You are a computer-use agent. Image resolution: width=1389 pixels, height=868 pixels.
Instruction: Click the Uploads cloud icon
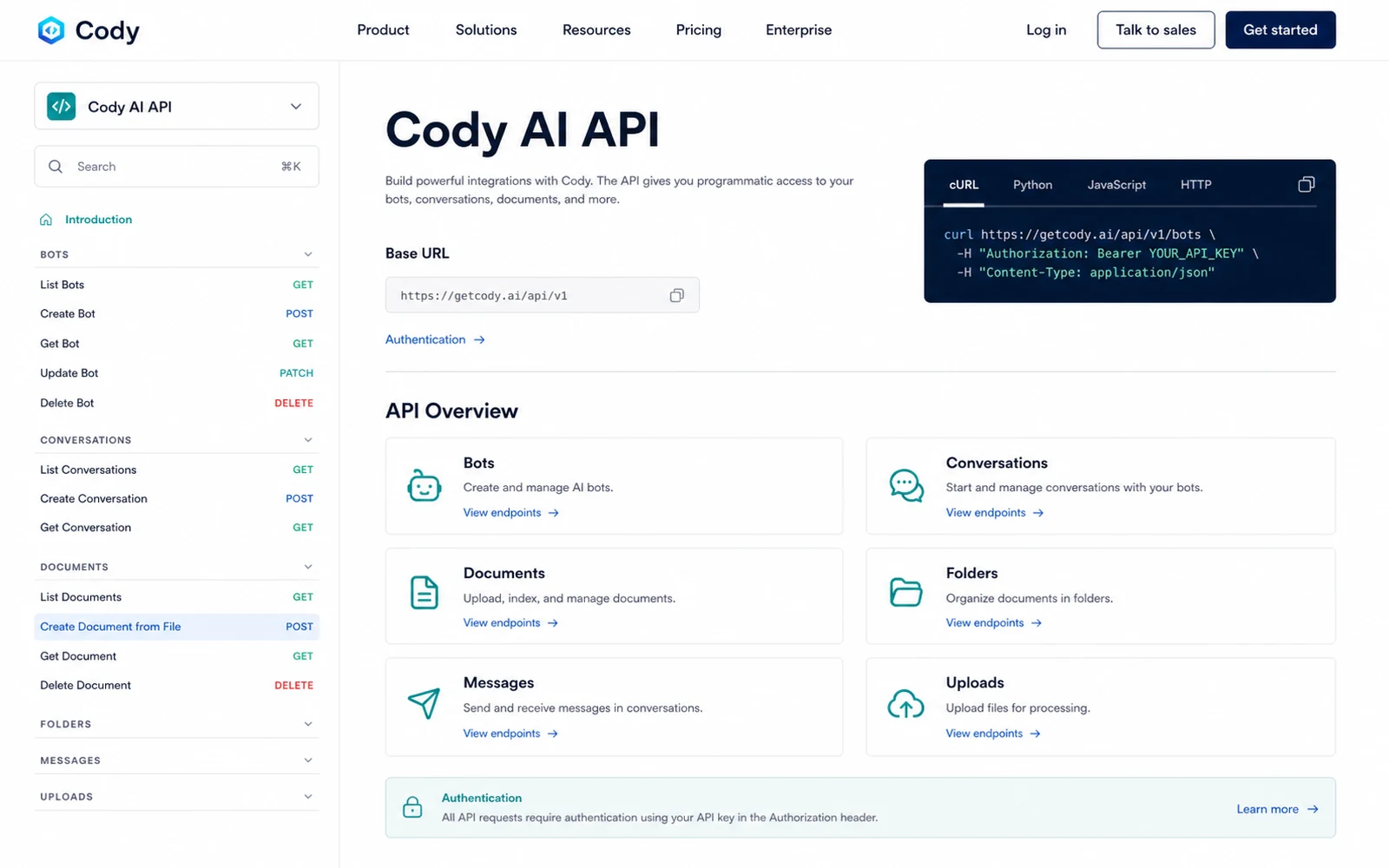[906, 703]
